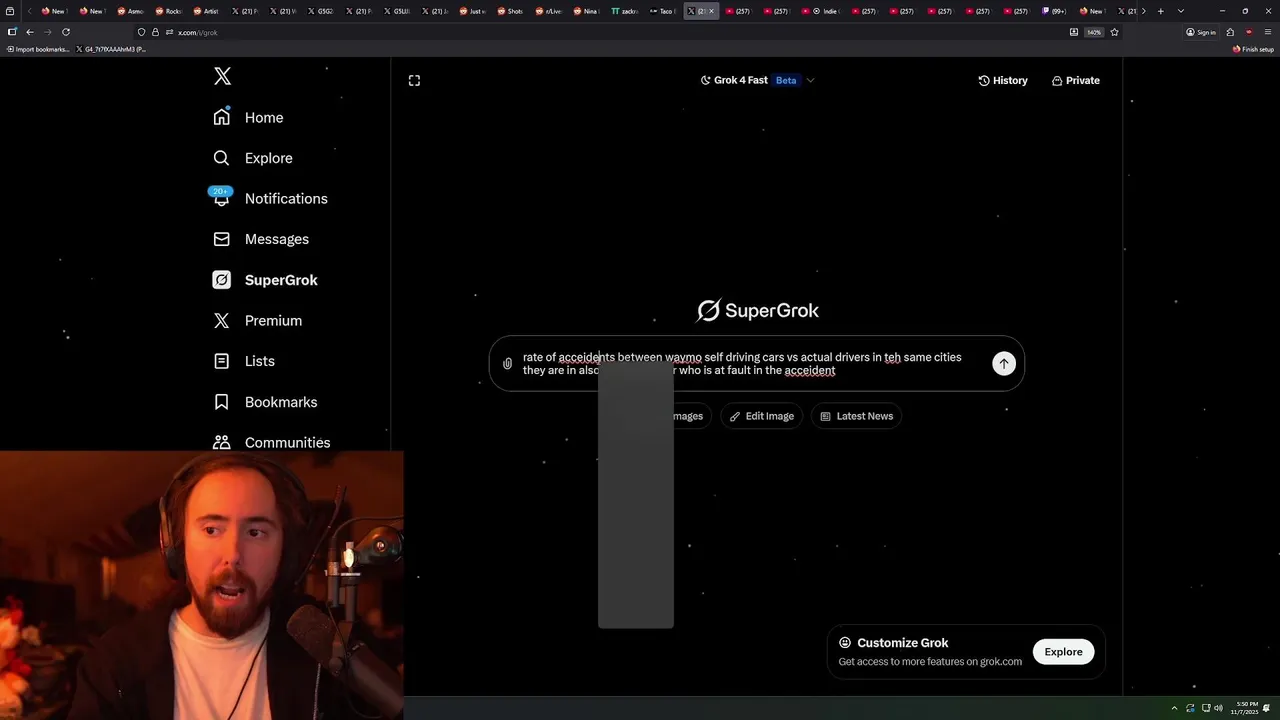1280x720 pixels.
Task: Open Communities in the sidebar
Action: 271,442
